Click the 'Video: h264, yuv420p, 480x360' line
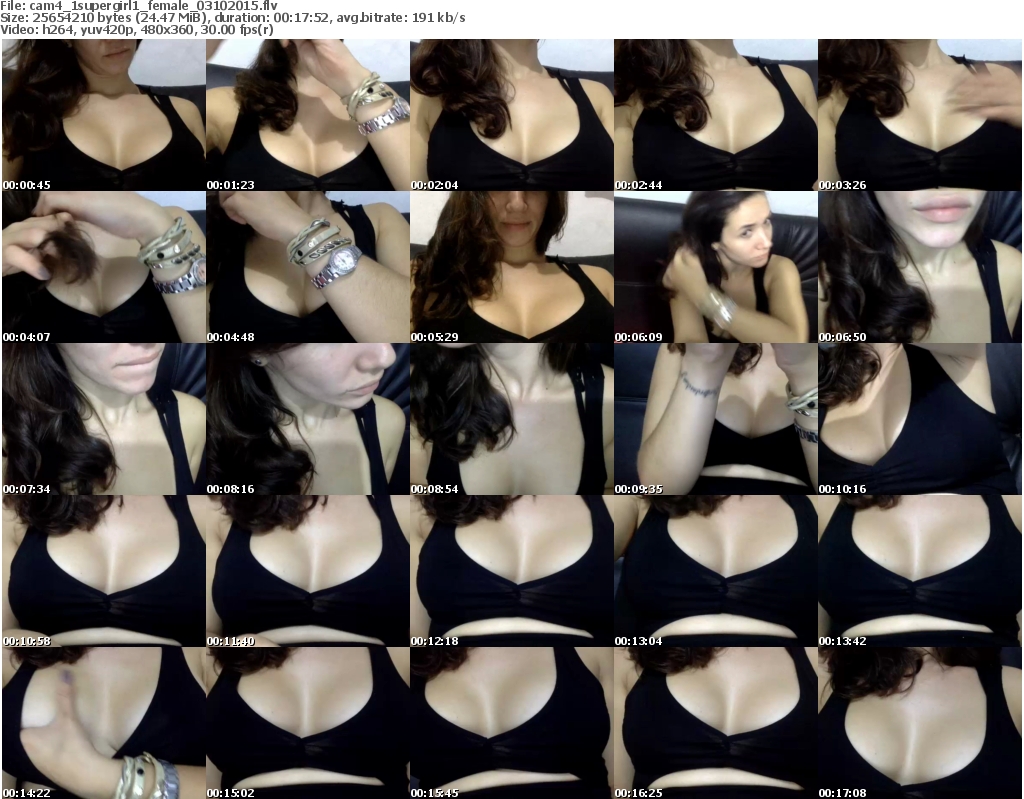The width and height of the screenshot is (1024, 799). (137, 29)
